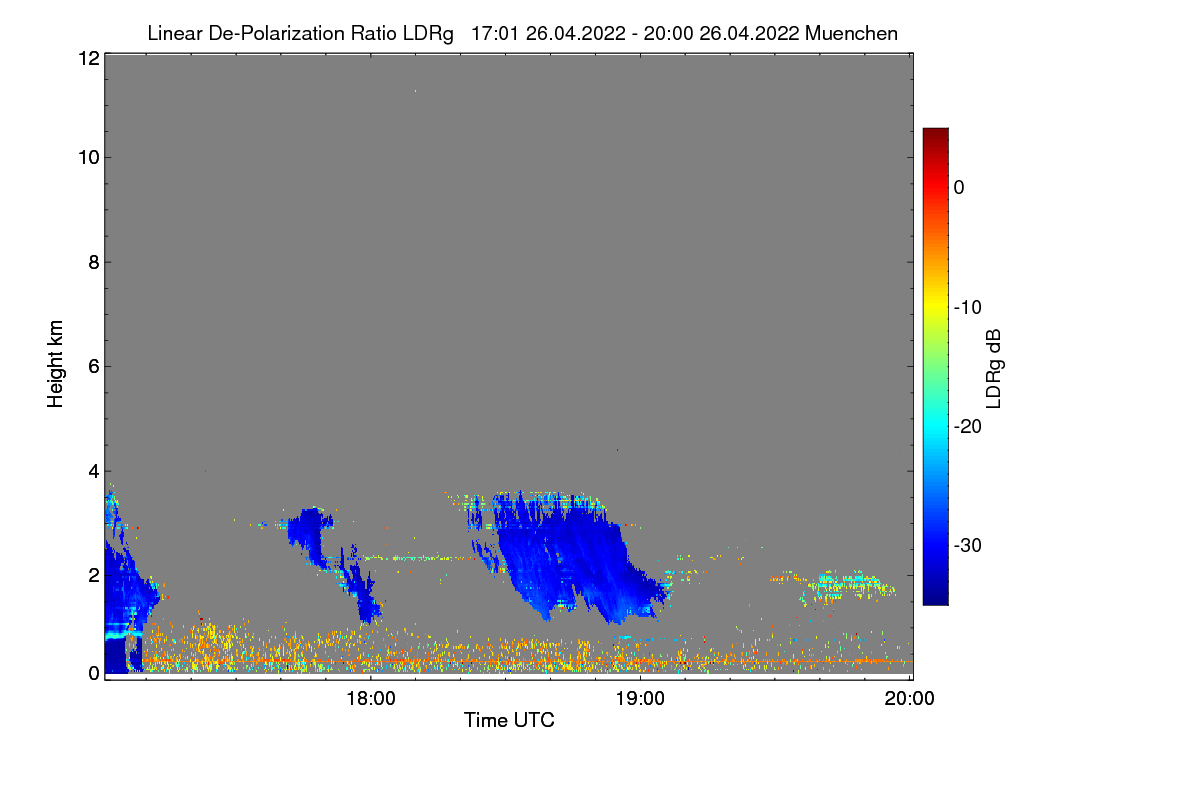Screen dimensions: 1200x800
Task: Click the height tick label 10
Action: (x=87, y=157)
